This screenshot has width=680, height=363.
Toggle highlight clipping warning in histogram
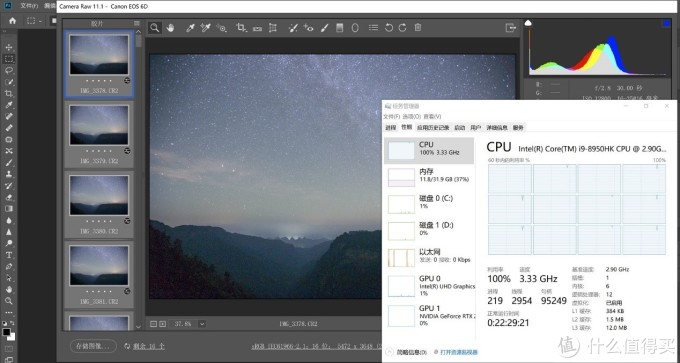667,23
